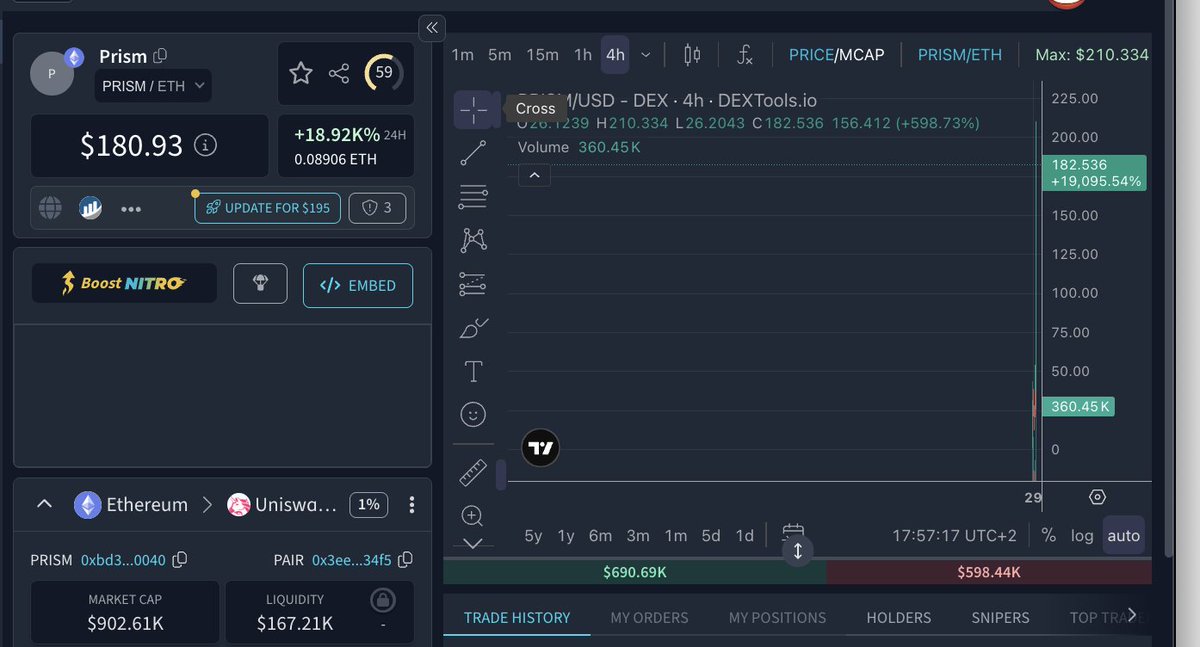Open the indicators fx menu
The width and height of the screenshot is (1200, 647).
coord(745,55)
